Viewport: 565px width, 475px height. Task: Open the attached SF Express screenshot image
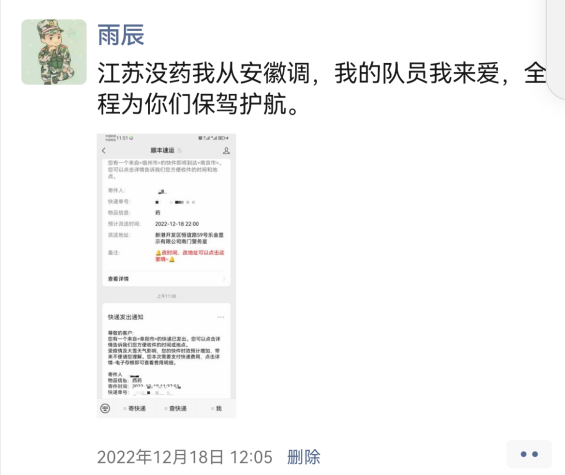(166, 276)
